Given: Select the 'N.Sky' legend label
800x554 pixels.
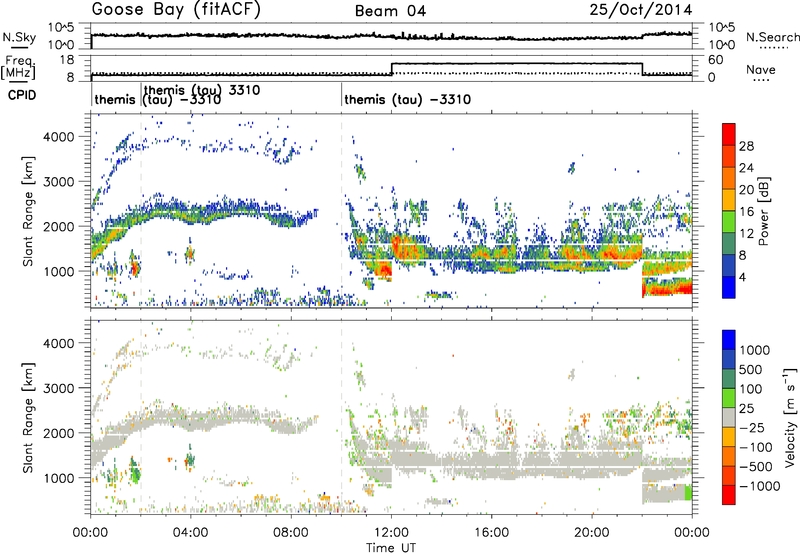Looking at the screenshot, I should pyautogui.click(x=19, y=37).
